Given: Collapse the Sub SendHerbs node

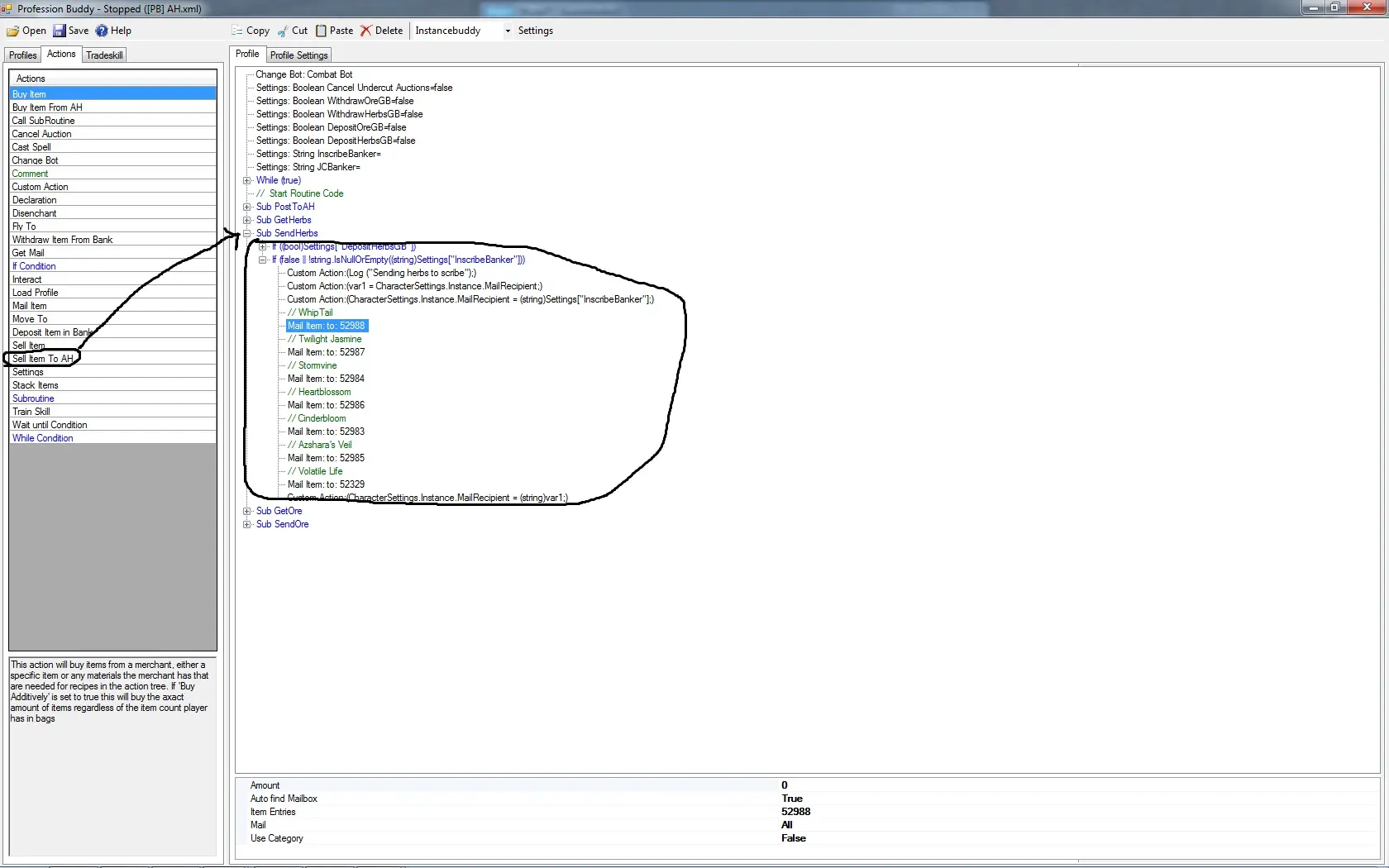Looking at the screenshot, I should (246, 233).
